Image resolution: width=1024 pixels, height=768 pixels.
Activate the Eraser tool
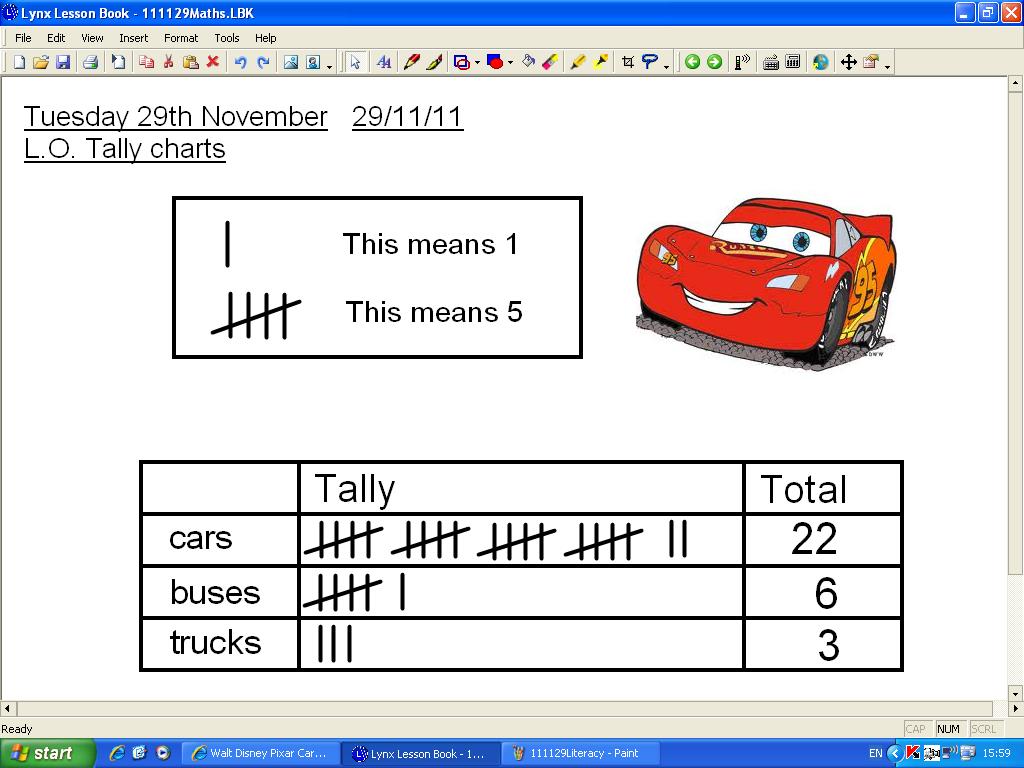pos(551,62)
